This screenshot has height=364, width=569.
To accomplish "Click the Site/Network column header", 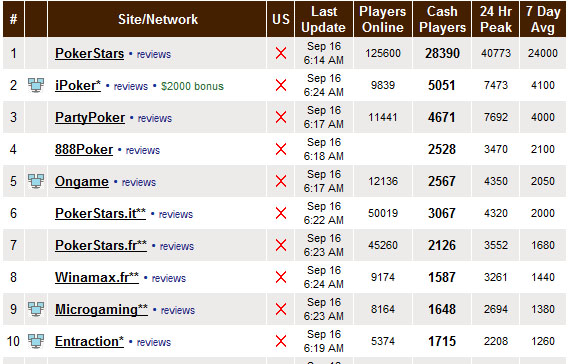I will 157,19.
